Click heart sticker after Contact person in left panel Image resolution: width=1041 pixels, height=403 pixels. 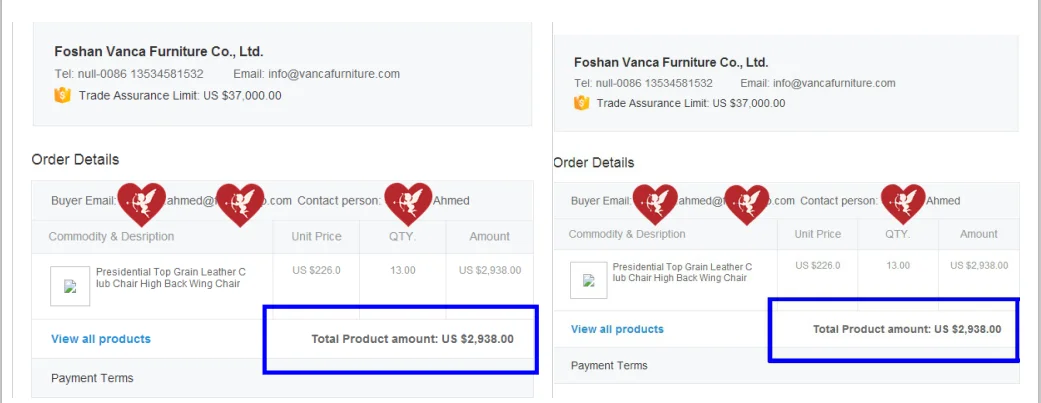click(408, 203)
